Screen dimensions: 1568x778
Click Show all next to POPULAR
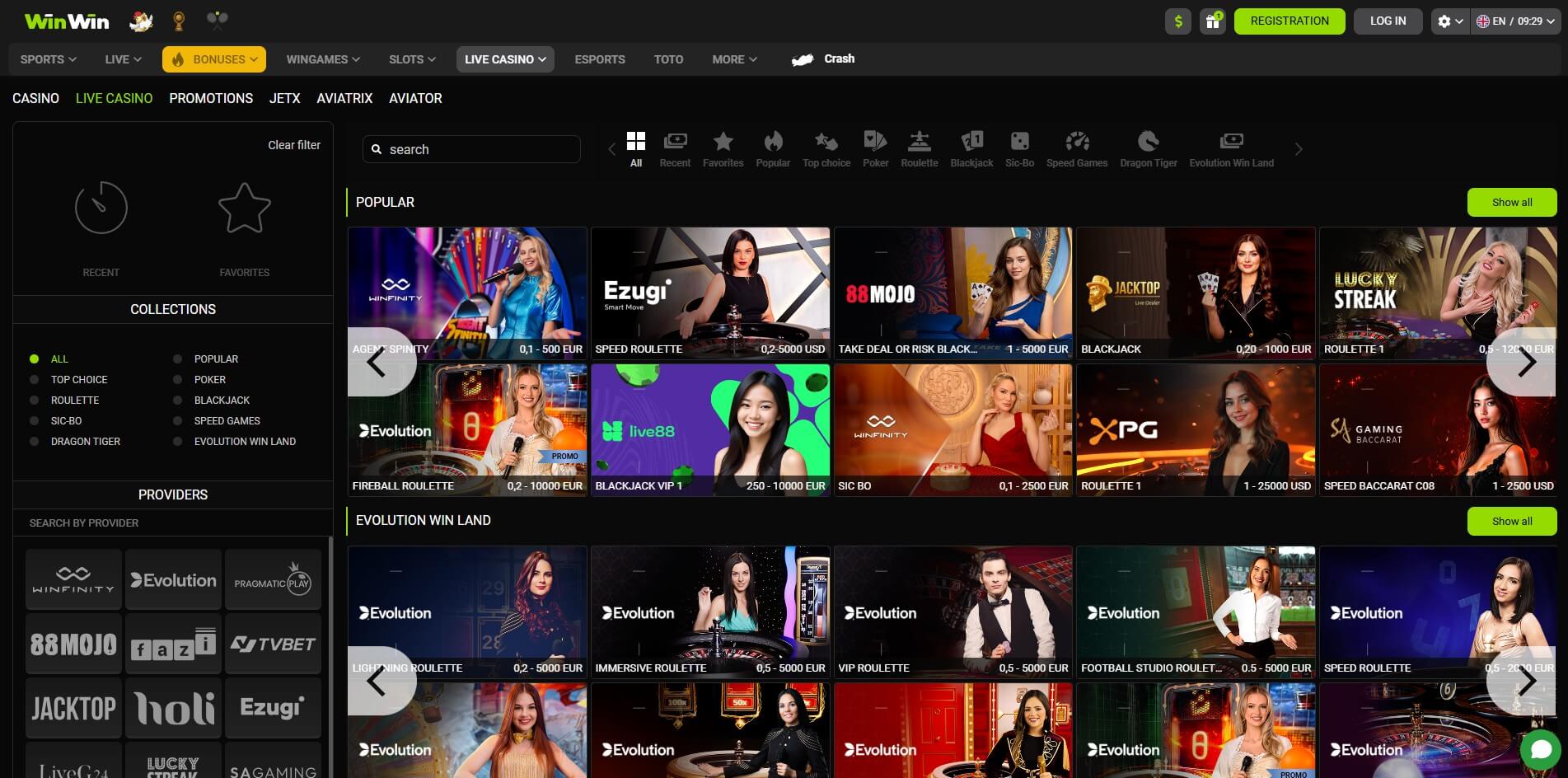[1511, 202]
